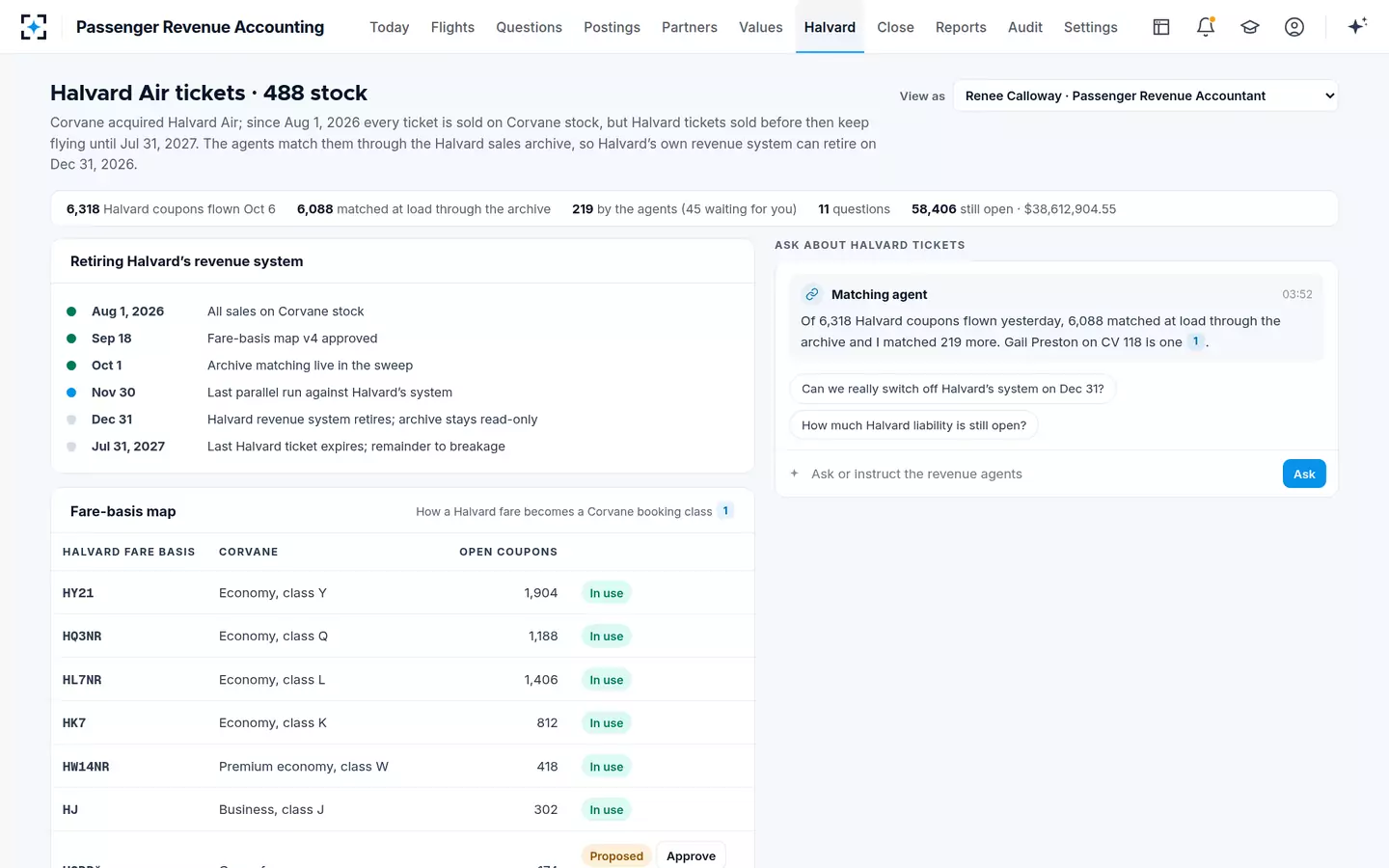This screenshot has width=1389, height=868.
Task: Select the HQ3NR fare basis row
Action: click(x=402, y=637)
